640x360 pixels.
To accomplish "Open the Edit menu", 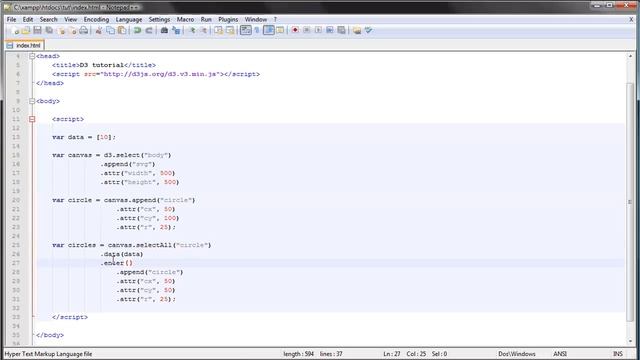I will click(x=28, y=20).
